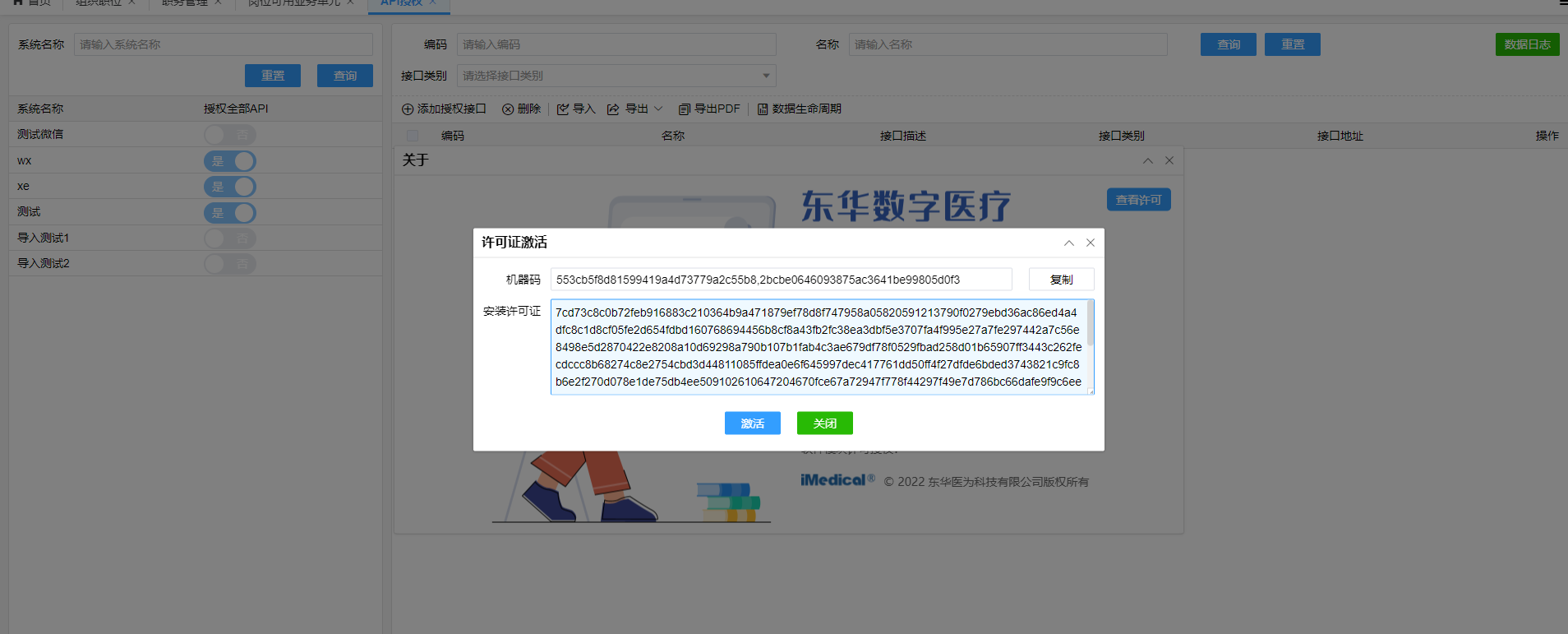Select the wx system row
The height and width of the screenshot is (634, 1568).
click(x=196, y=160)
